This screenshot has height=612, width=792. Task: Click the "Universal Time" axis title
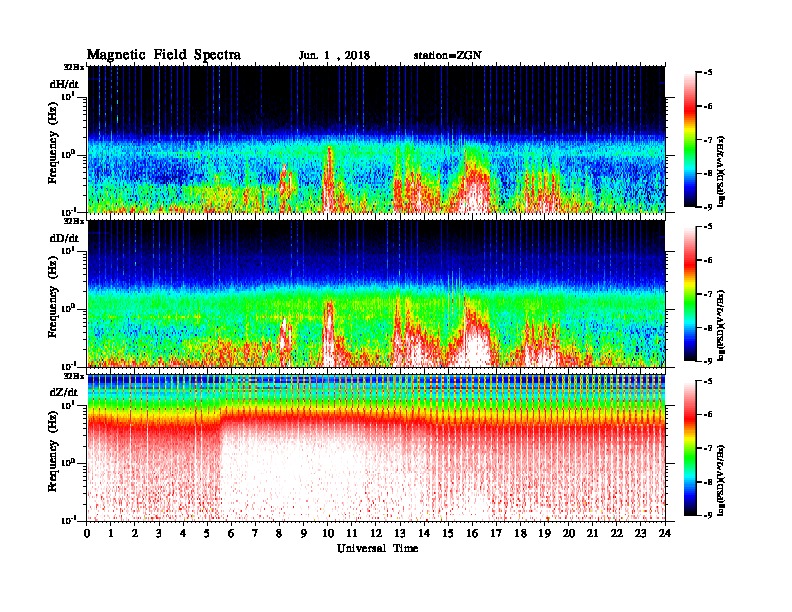[377, 548]
